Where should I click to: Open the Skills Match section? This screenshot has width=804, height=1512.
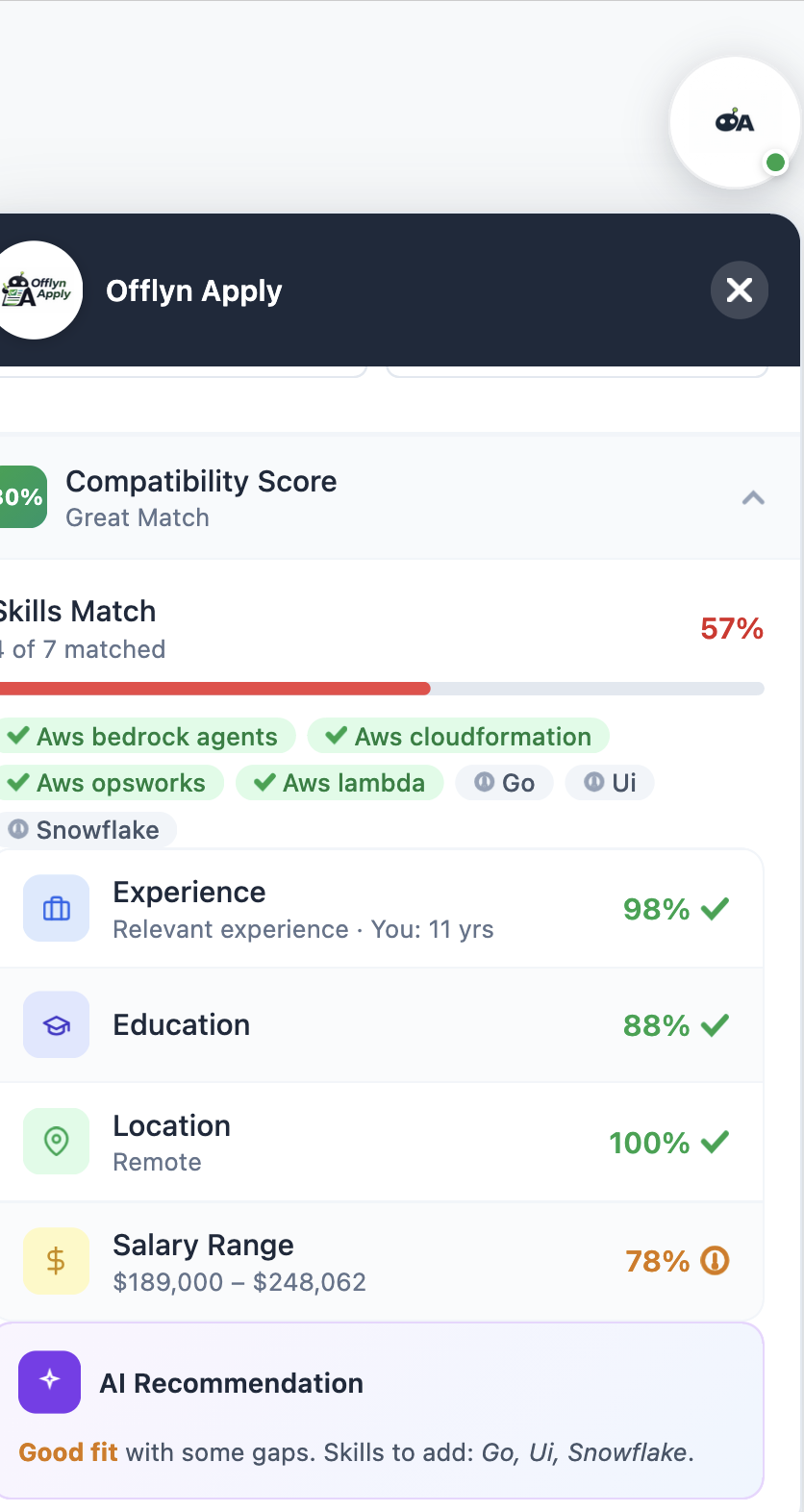tap(78, 611)
